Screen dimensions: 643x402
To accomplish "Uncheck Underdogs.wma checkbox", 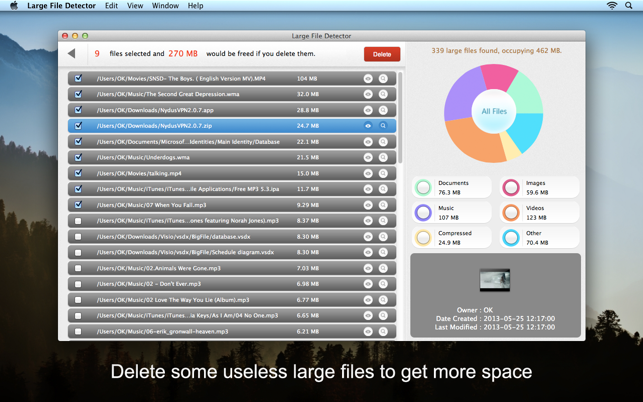I will pos(78,157).
